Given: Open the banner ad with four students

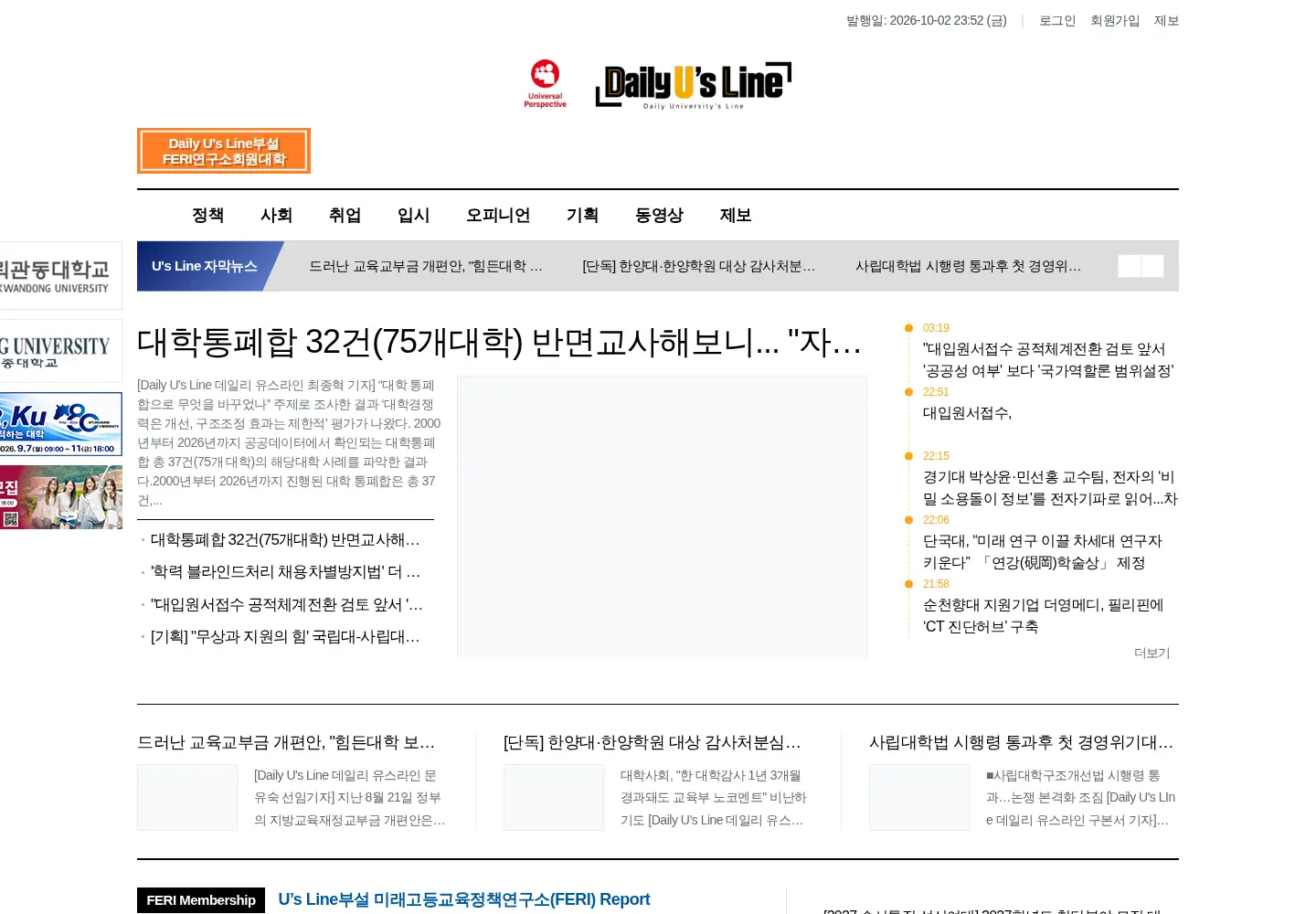Looking at the screenshot, I should [61, 497].
